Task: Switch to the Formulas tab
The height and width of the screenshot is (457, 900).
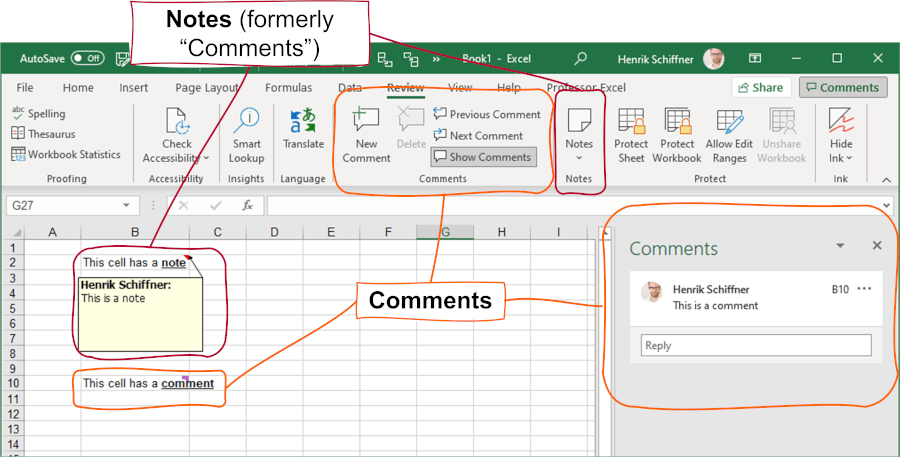Action: click(x=289, y=88)
